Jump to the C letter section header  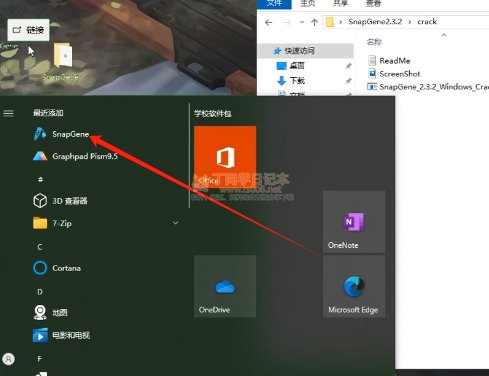click(40, 247)
